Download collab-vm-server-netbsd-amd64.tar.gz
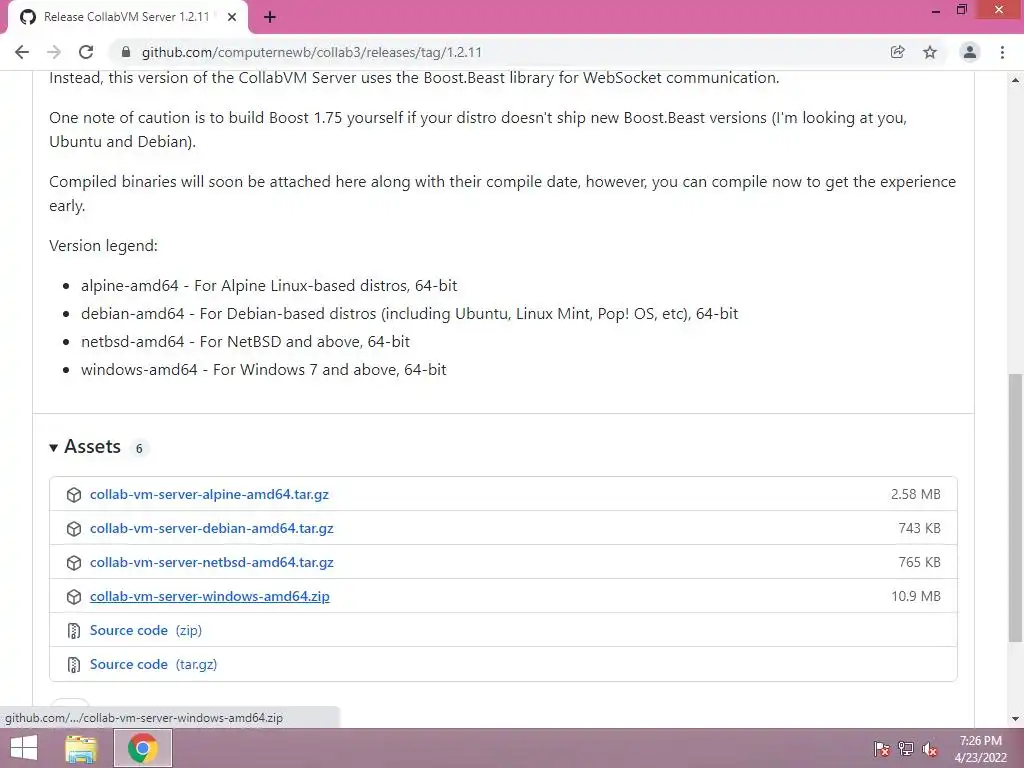Screen dimensions: 1024x768 tap(212, 562)
